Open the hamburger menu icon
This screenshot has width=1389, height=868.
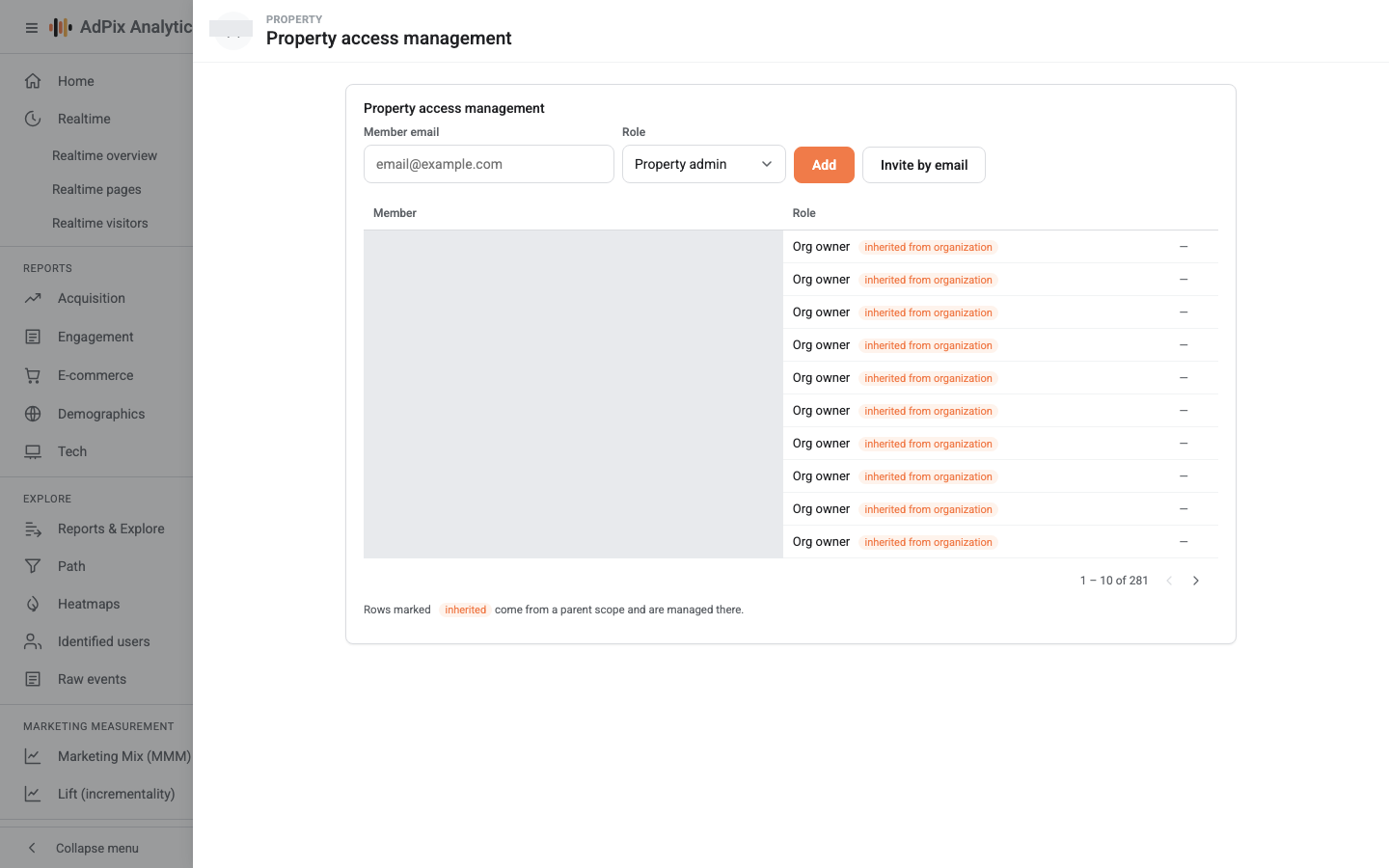click(x=31, y=28)
